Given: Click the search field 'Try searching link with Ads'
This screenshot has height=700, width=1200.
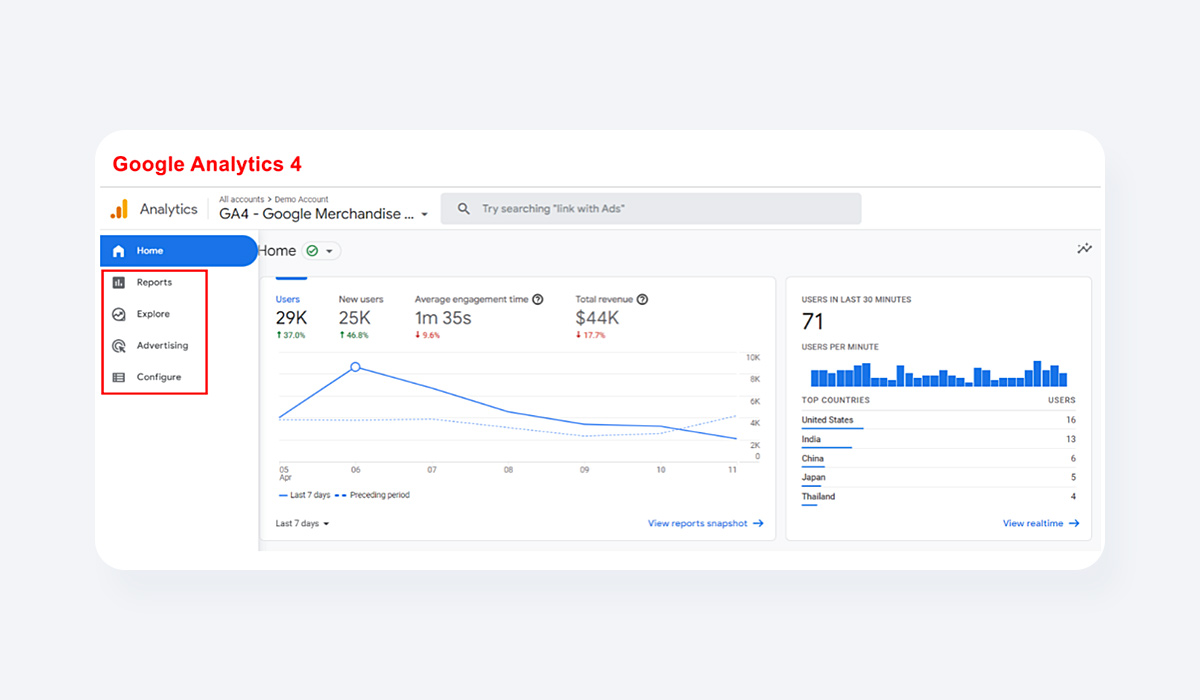Looking at the screenshot, I should click(x=651, y=209).
